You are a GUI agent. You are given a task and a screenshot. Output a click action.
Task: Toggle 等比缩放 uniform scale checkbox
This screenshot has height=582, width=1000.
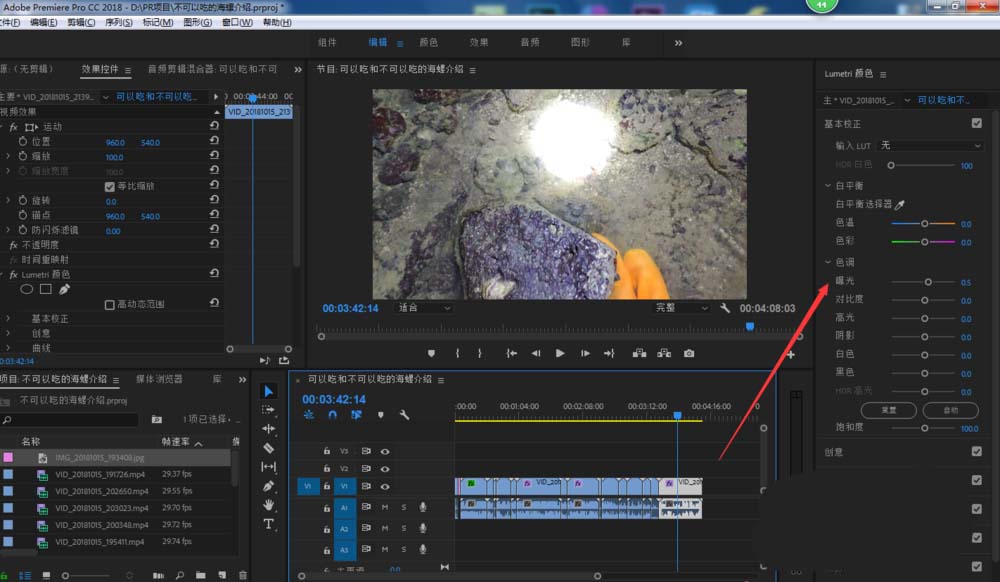[110, 186]
